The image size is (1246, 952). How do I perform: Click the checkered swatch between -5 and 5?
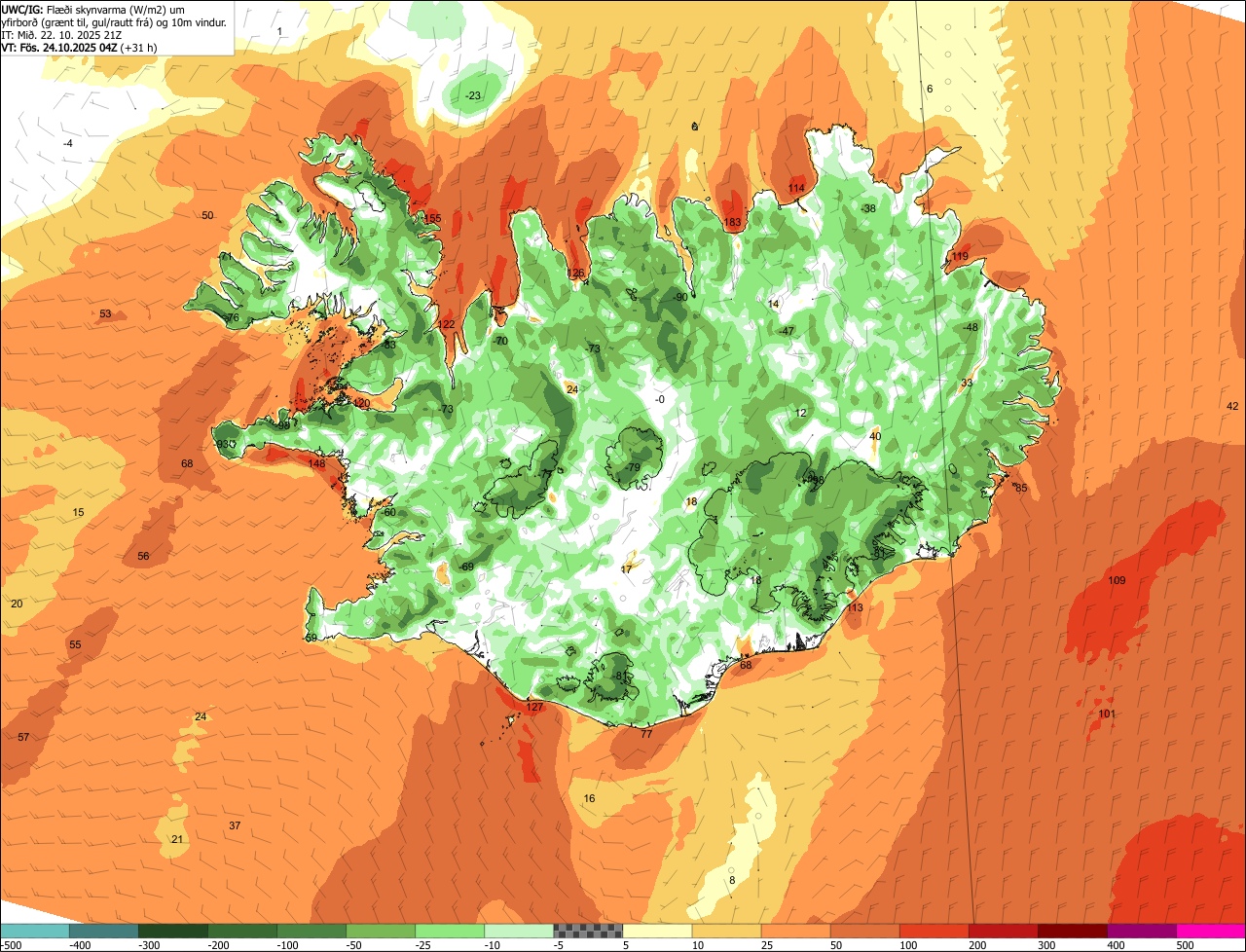(x=588, y=931)
